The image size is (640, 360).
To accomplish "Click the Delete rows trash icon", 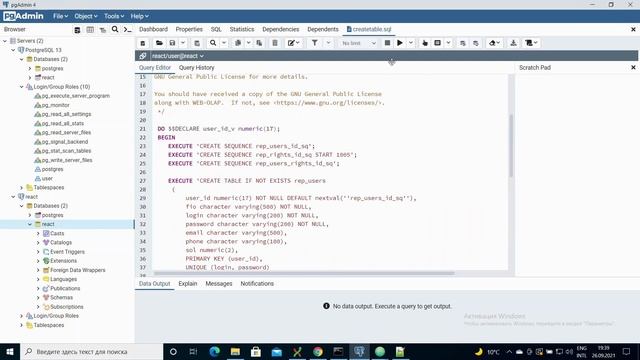I will point(275,43).
